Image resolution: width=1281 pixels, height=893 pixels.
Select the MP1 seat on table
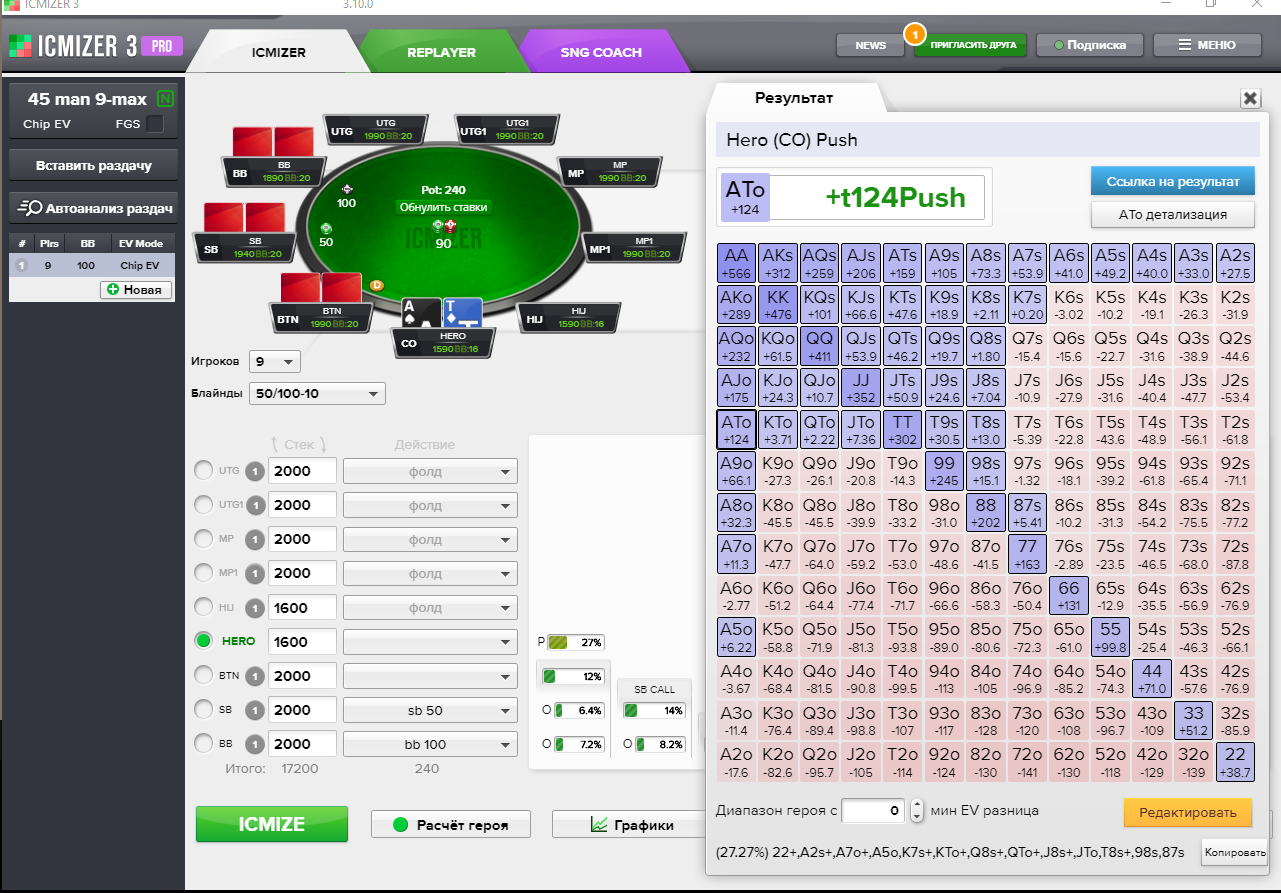(635, 248)
